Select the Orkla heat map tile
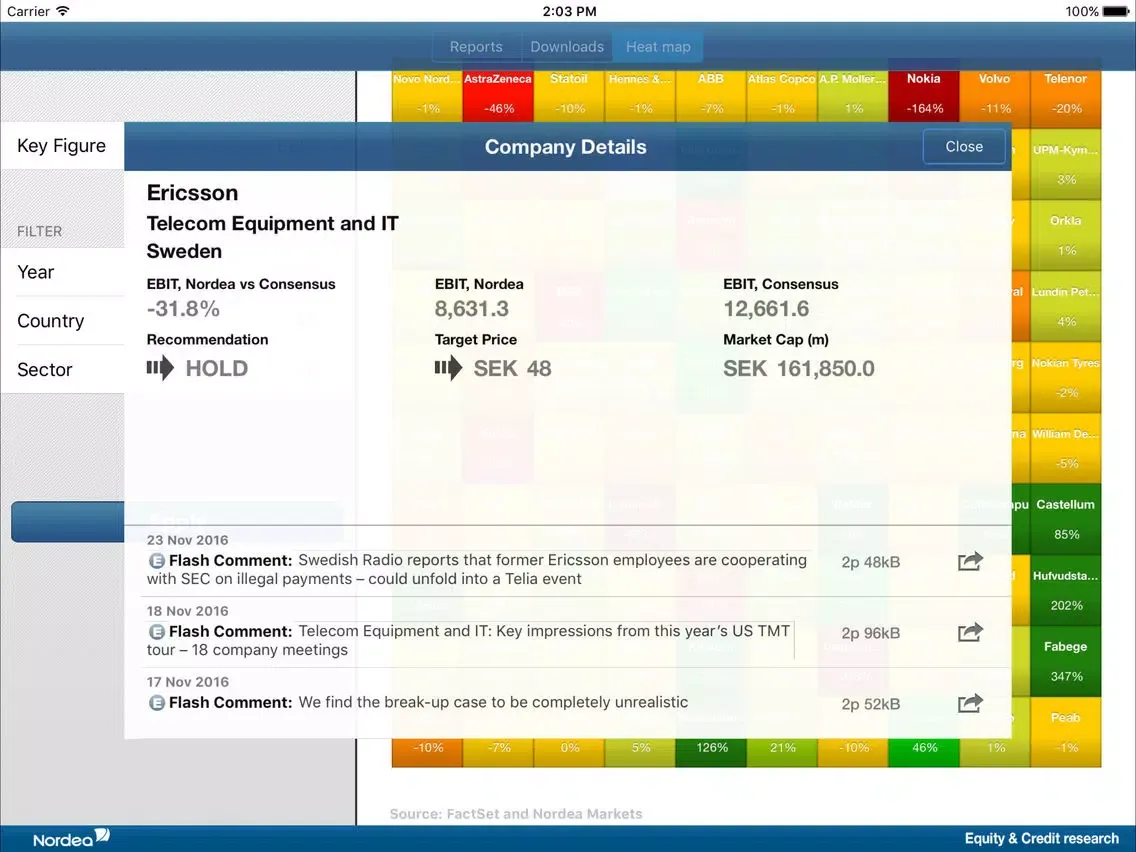The height and width of the screenshot is (852, 1136). tap(1066, 235)
